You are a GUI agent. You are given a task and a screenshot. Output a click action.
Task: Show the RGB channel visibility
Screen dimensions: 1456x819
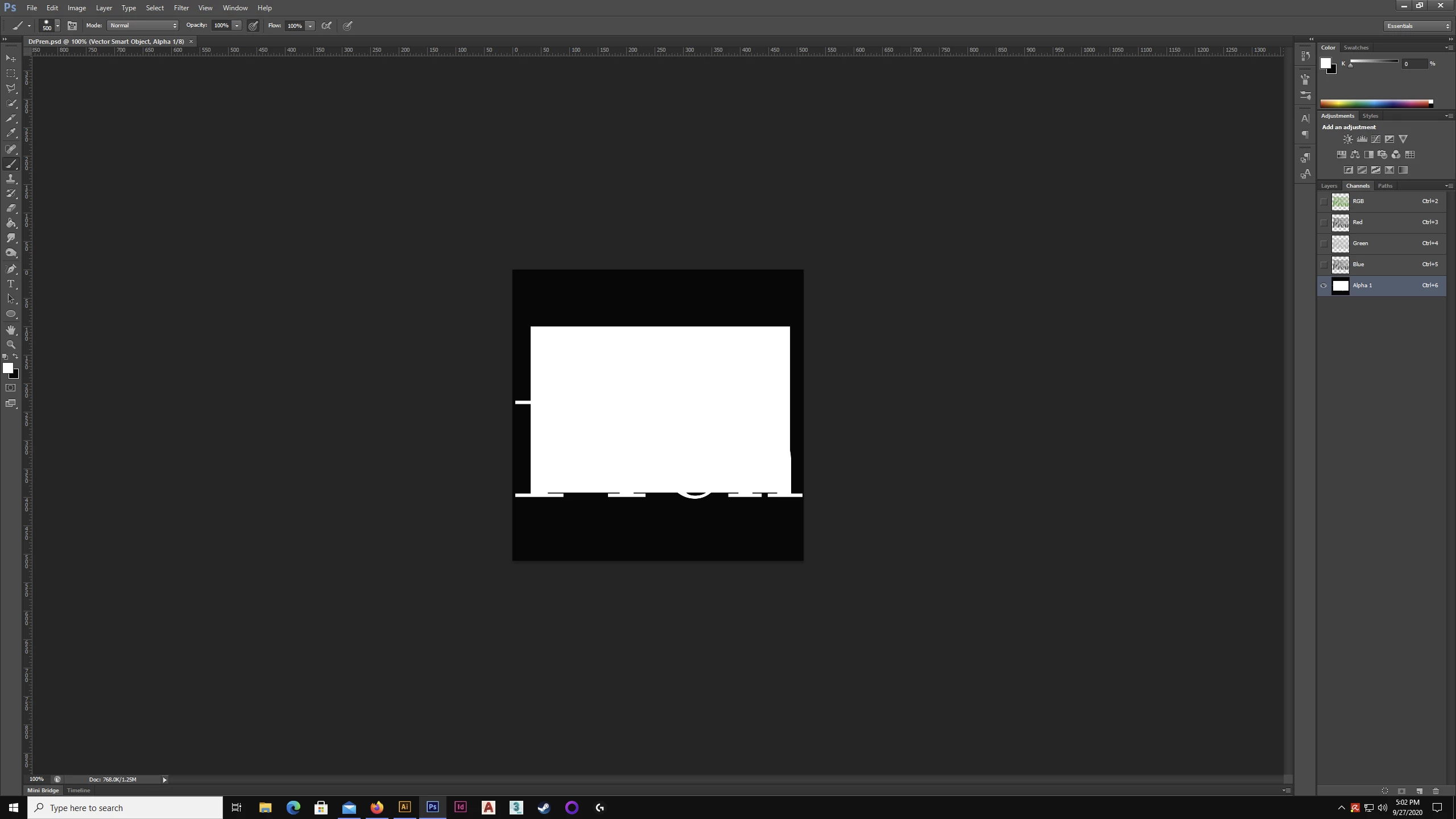(1323, 201)
